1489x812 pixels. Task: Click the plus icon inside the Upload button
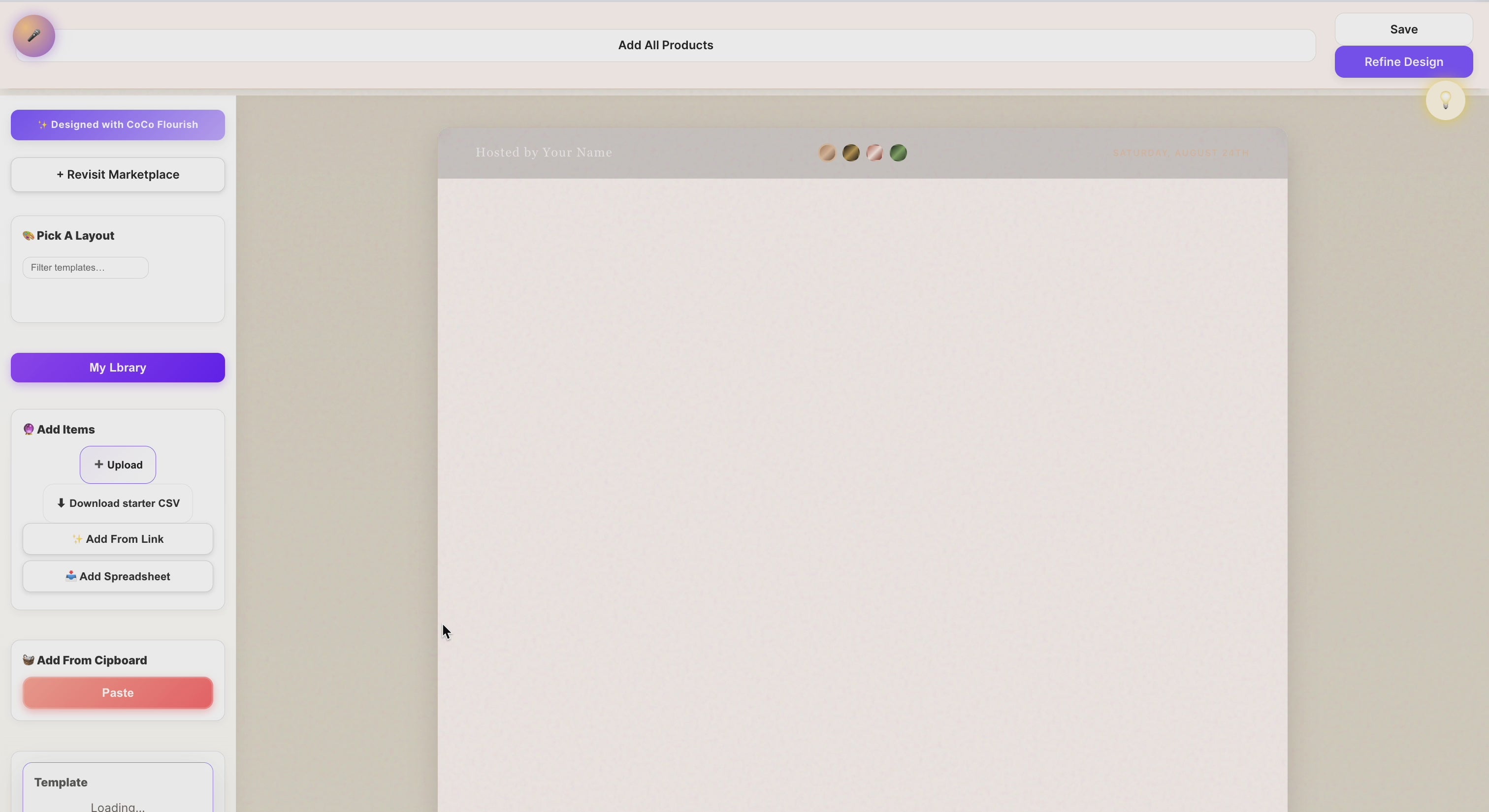pos(99,465)
